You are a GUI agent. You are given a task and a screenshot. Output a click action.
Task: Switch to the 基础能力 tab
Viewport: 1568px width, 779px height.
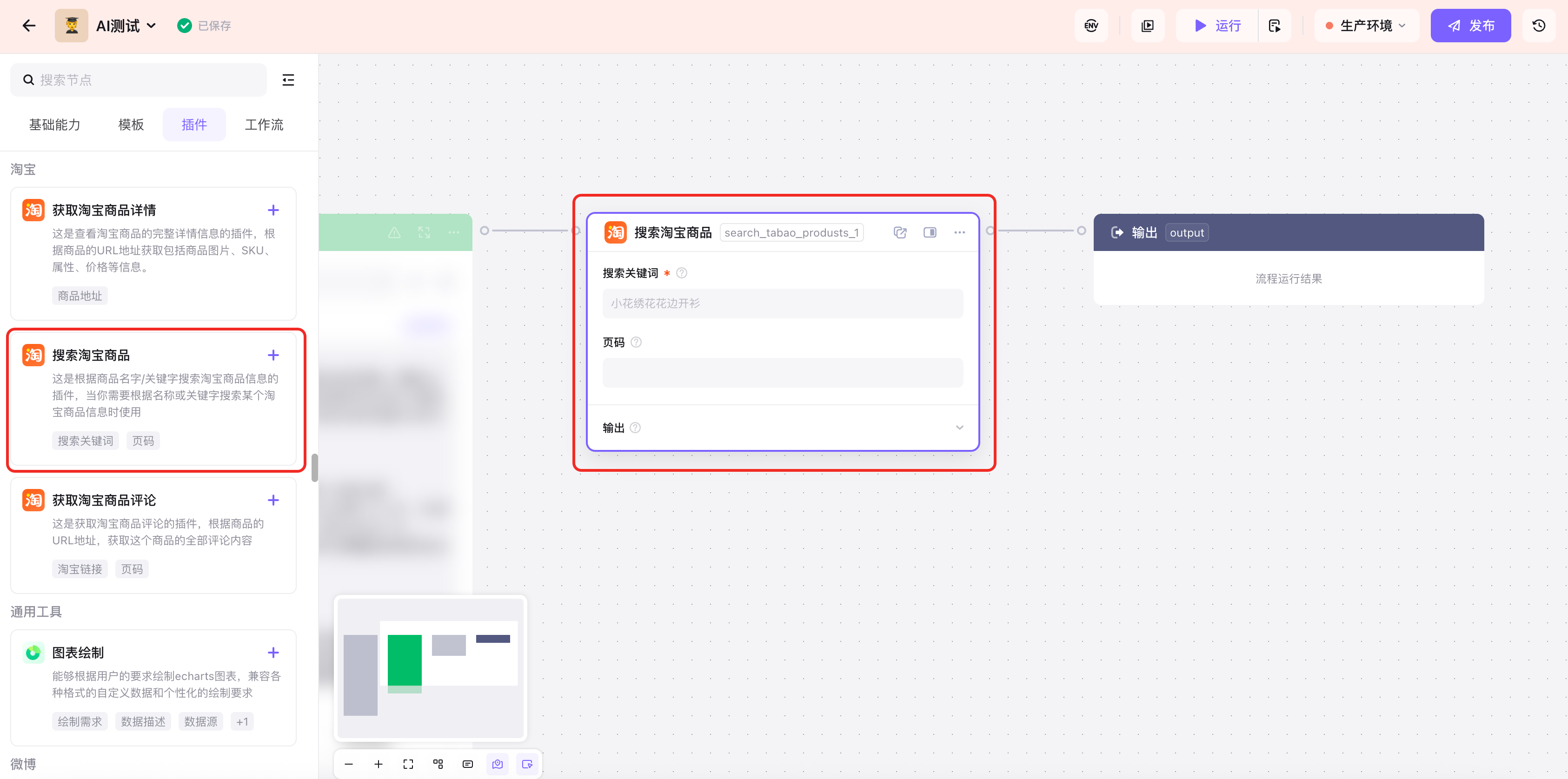pos(55,125)
